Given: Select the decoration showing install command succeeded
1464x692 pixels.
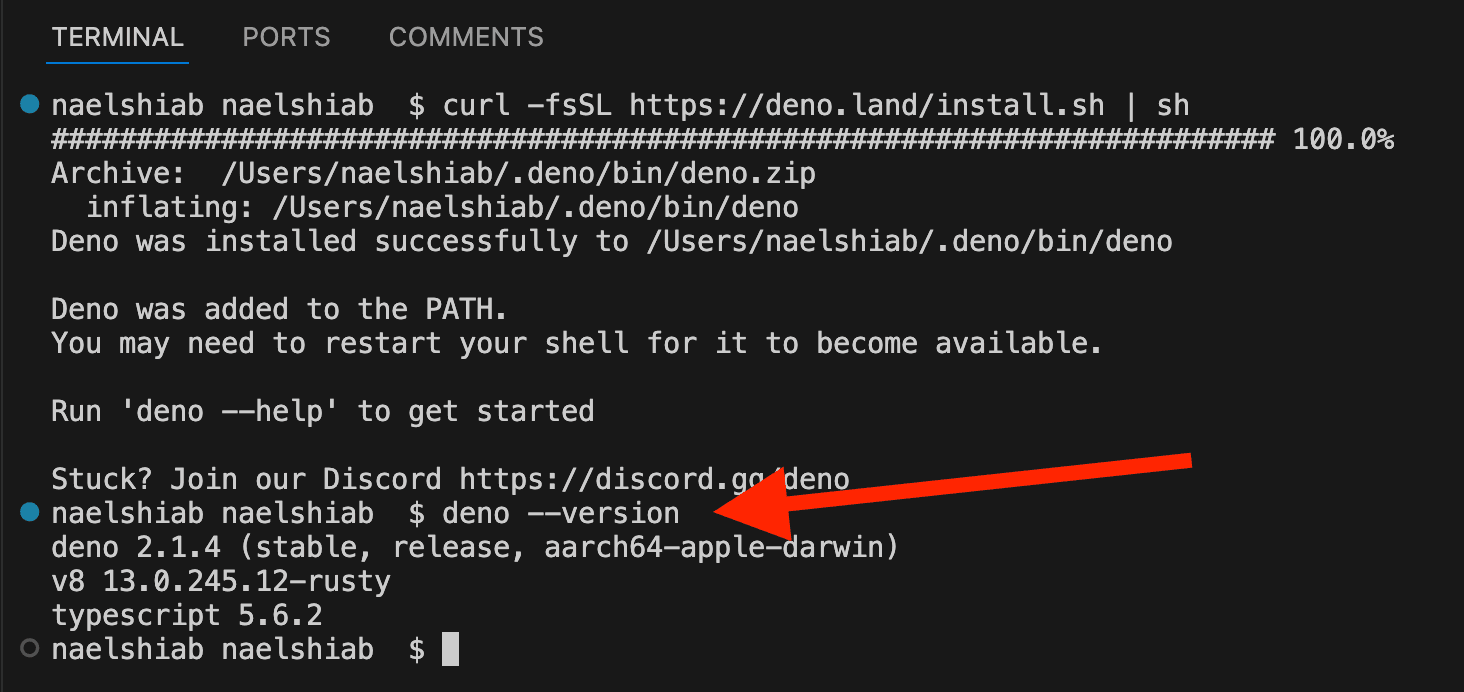Looking at the screenshot, I should coord(28,103).
